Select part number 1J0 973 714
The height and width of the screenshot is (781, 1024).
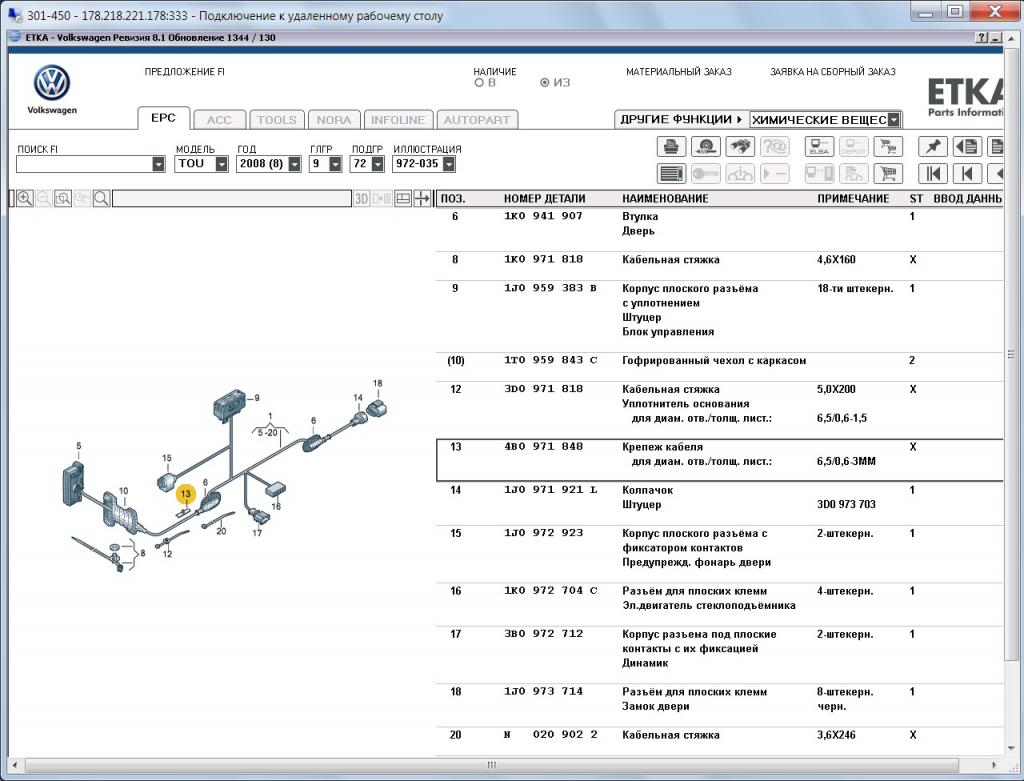point(543,692)
